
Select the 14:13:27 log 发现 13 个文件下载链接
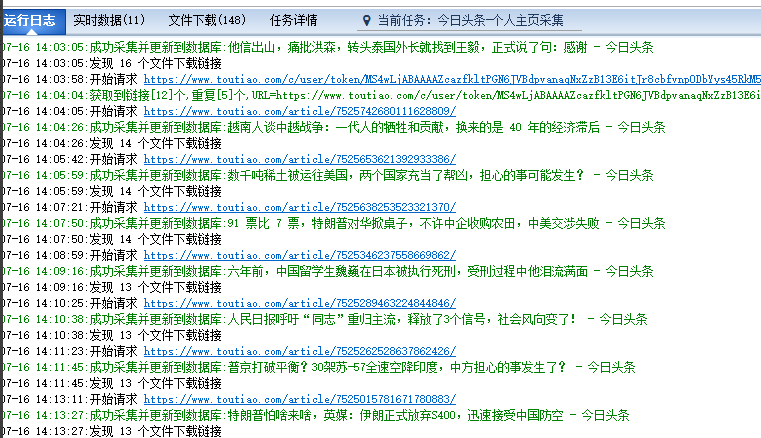pyautogui.click(x=111, y=431)
